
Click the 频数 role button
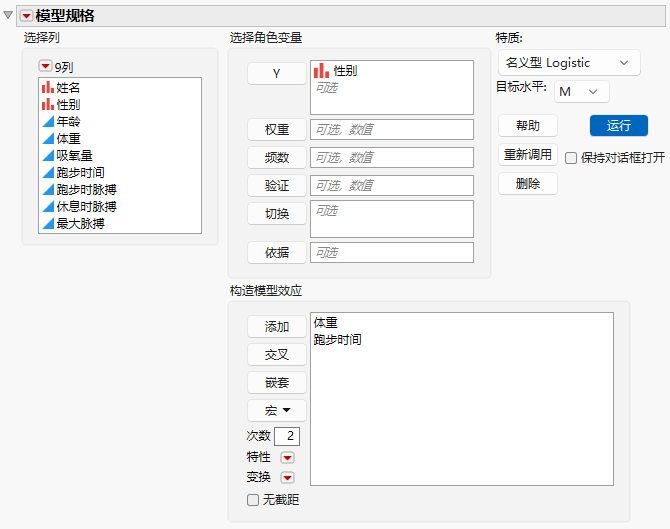click(276, 158)
